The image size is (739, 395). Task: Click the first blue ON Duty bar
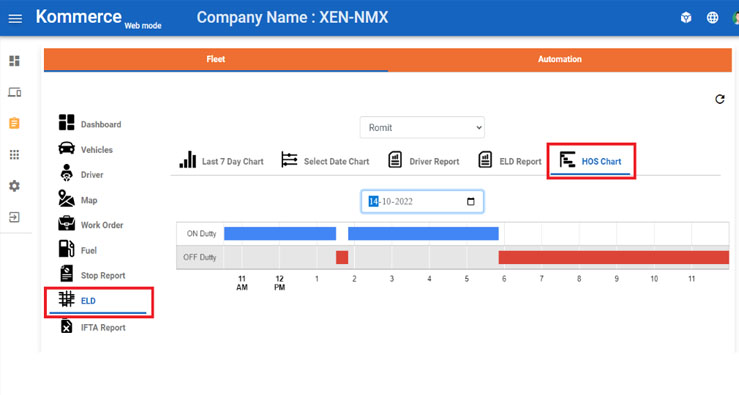[280, 233]
